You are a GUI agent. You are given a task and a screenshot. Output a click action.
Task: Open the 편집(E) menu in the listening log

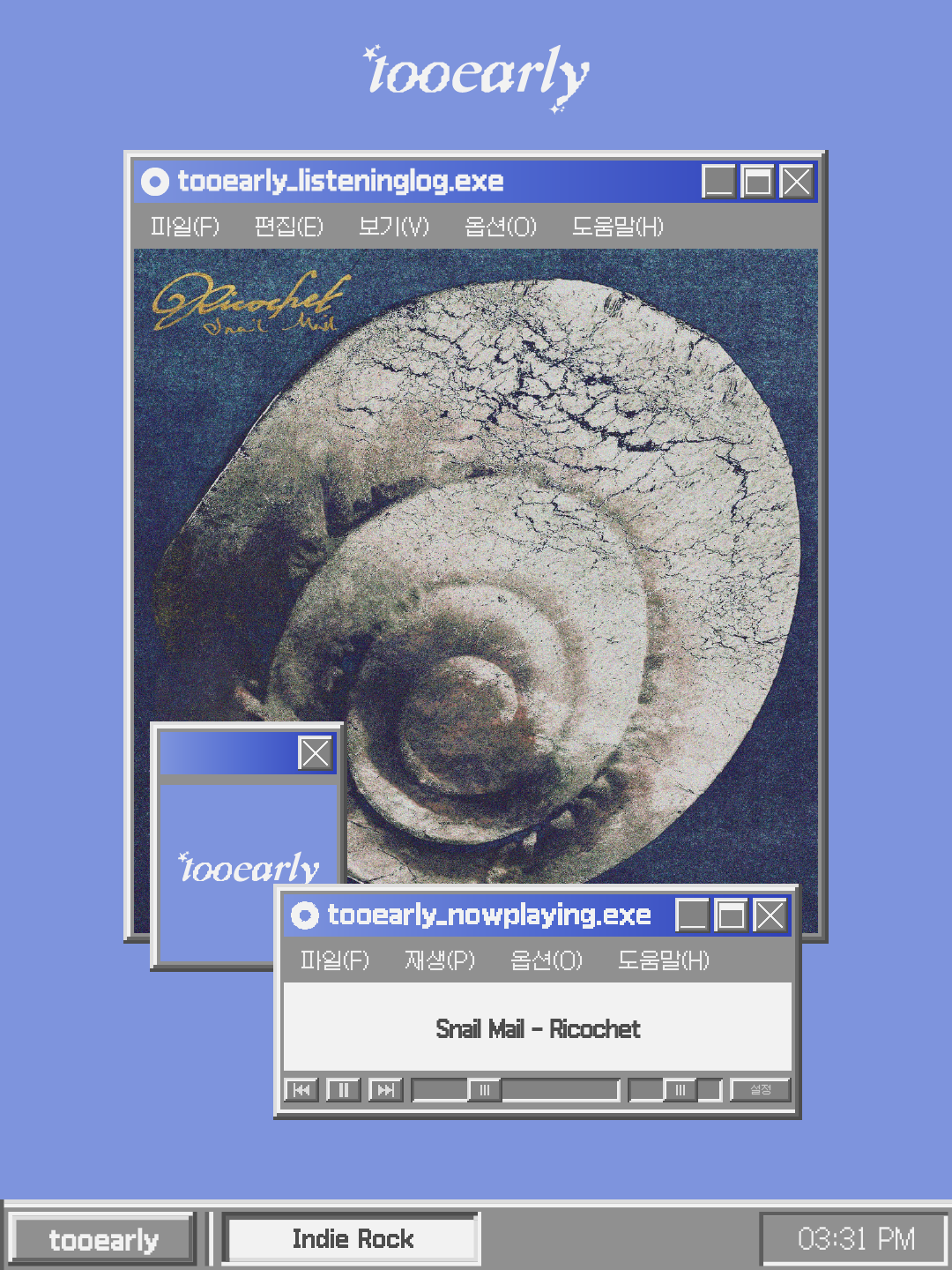tap(286, 227)
